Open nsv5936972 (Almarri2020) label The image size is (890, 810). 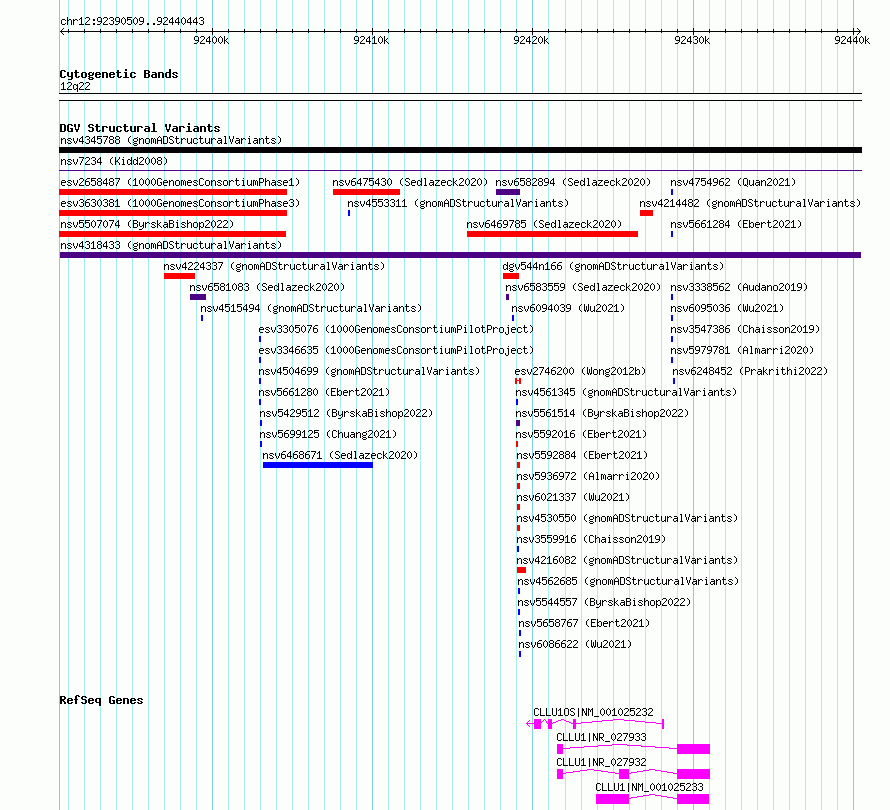[589, 476]
